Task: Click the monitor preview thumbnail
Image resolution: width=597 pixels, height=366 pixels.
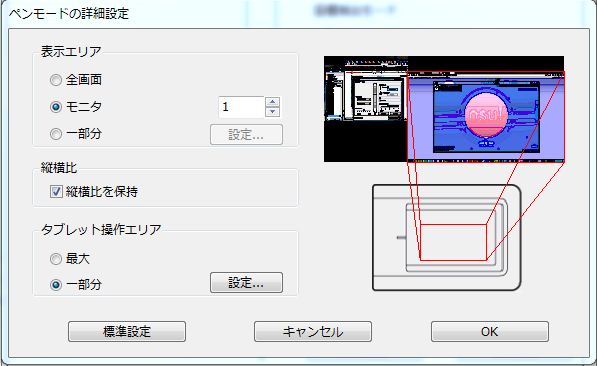Action: 444,109
